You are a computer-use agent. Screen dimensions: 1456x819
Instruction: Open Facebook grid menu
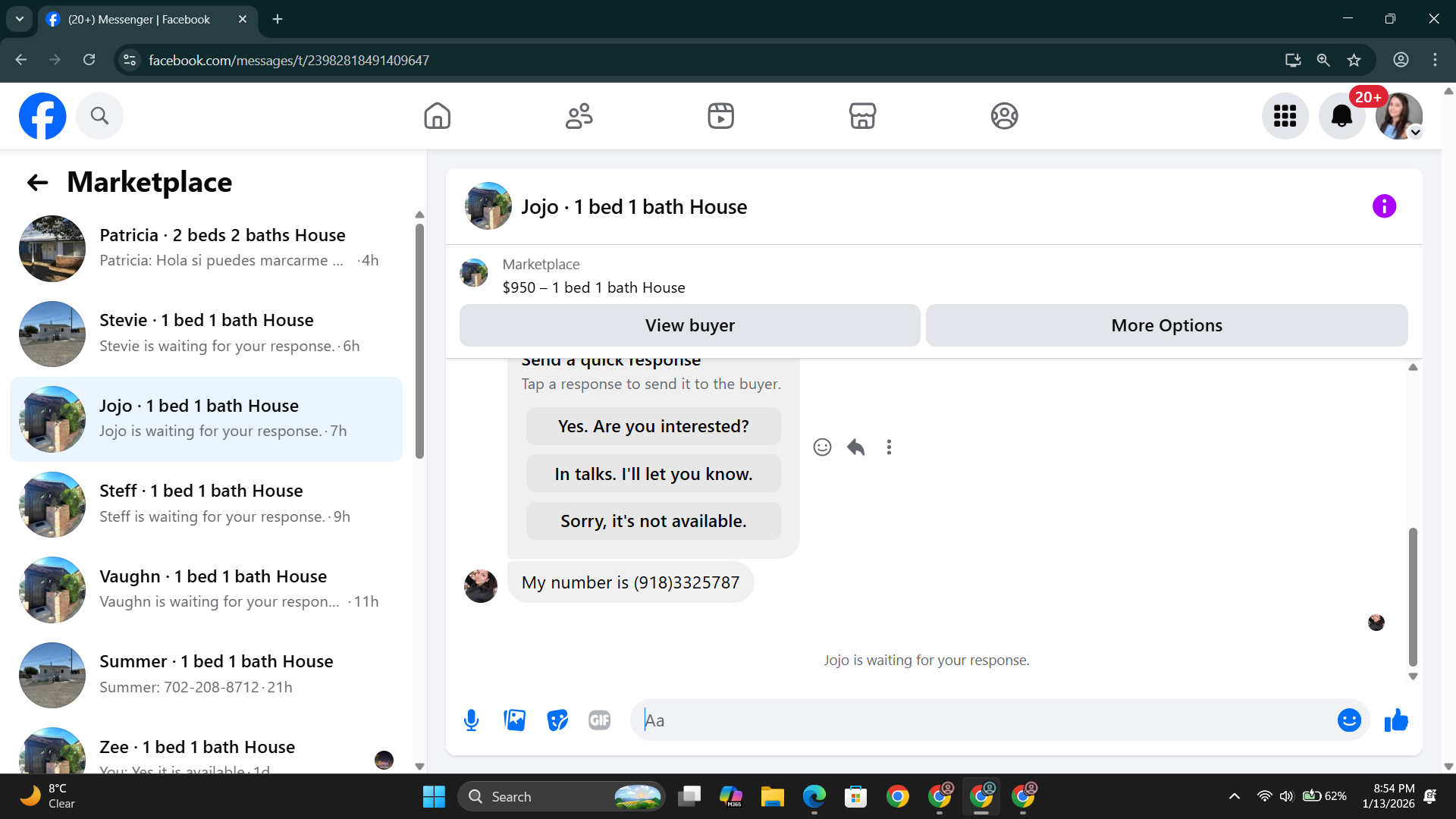(1285, 116)
